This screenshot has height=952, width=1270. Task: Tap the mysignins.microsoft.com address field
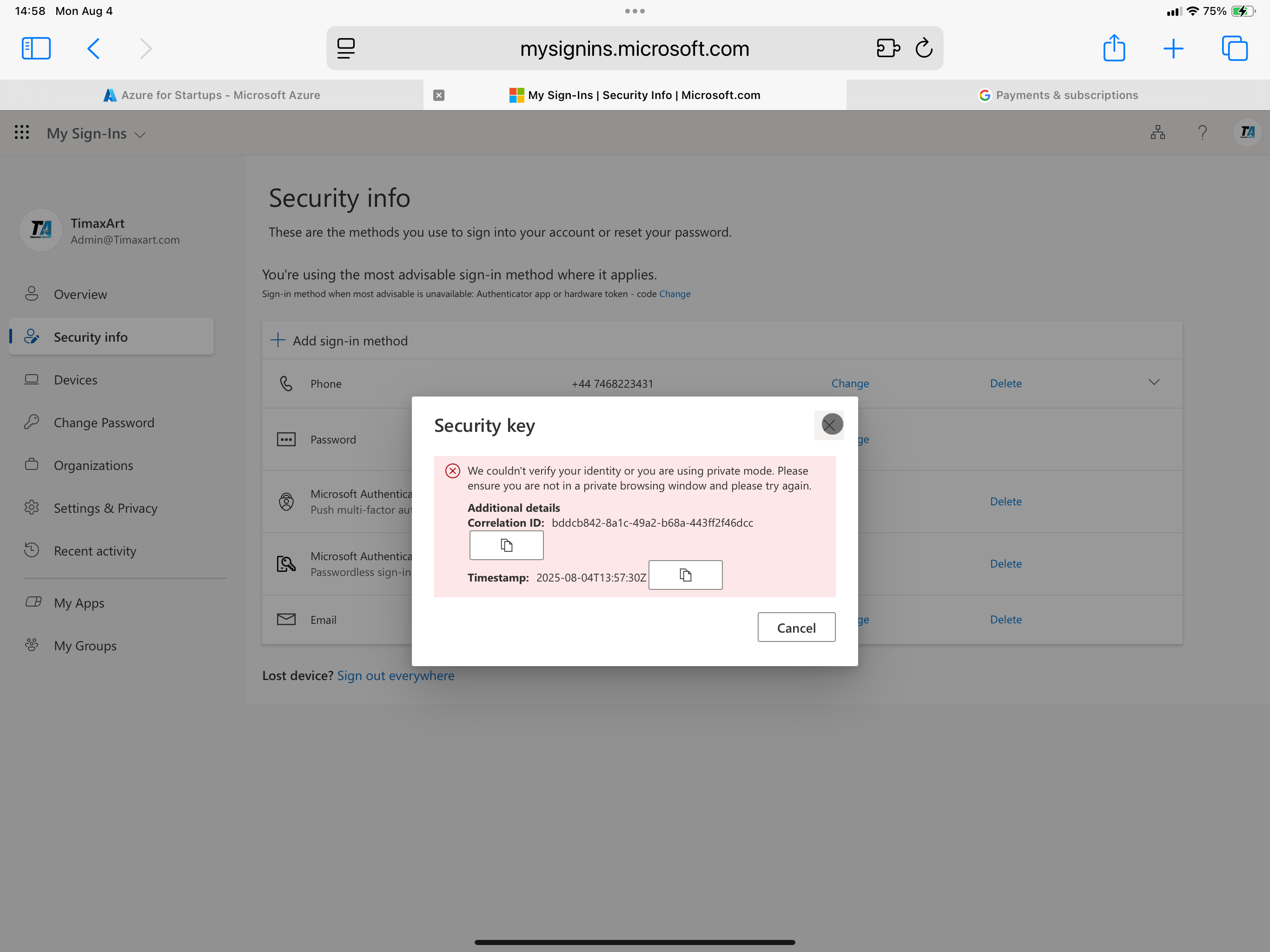pos(634,48)
